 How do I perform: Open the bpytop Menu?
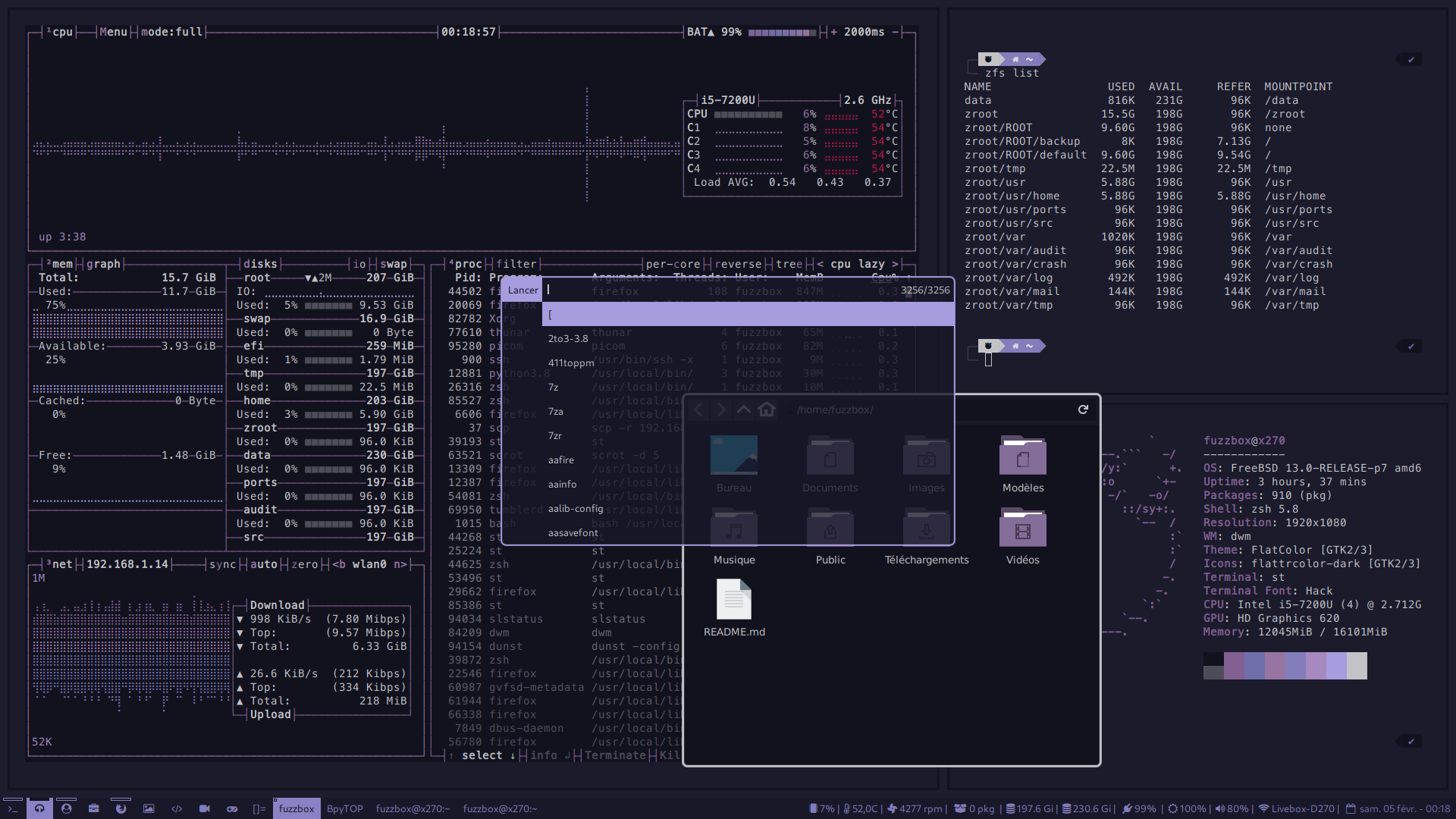click(x=113, y=32)
